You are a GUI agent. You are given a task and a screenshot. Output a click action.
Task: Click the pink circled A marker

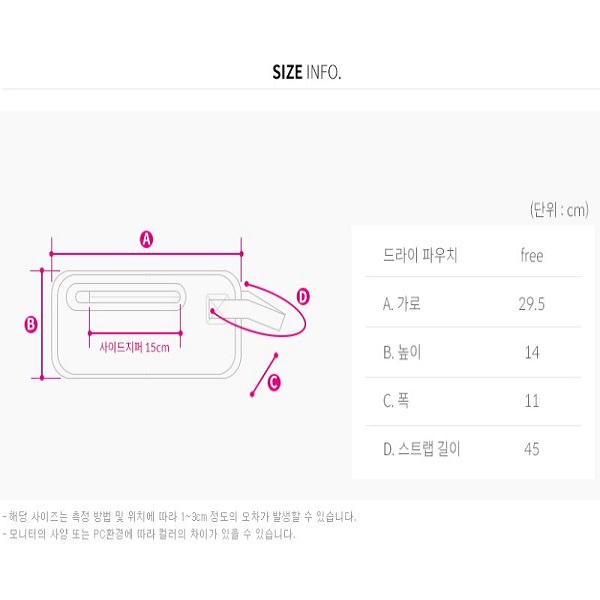pos(146,240)
